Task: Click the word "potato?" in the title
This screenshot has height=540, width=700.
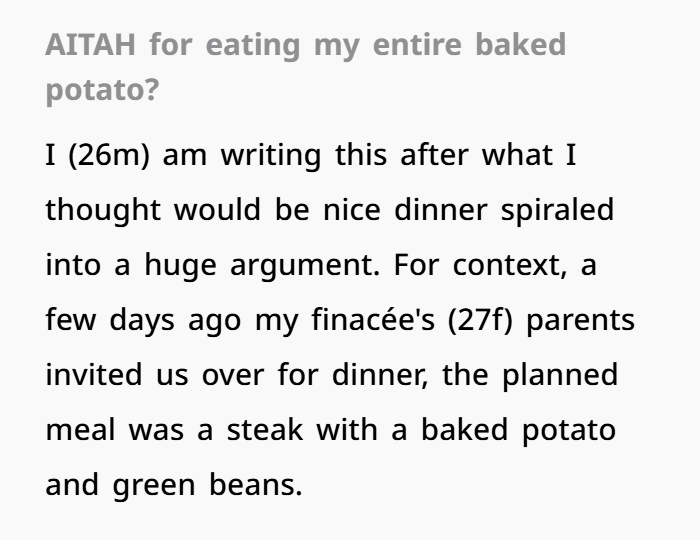Action: click(x=101, y=90)
